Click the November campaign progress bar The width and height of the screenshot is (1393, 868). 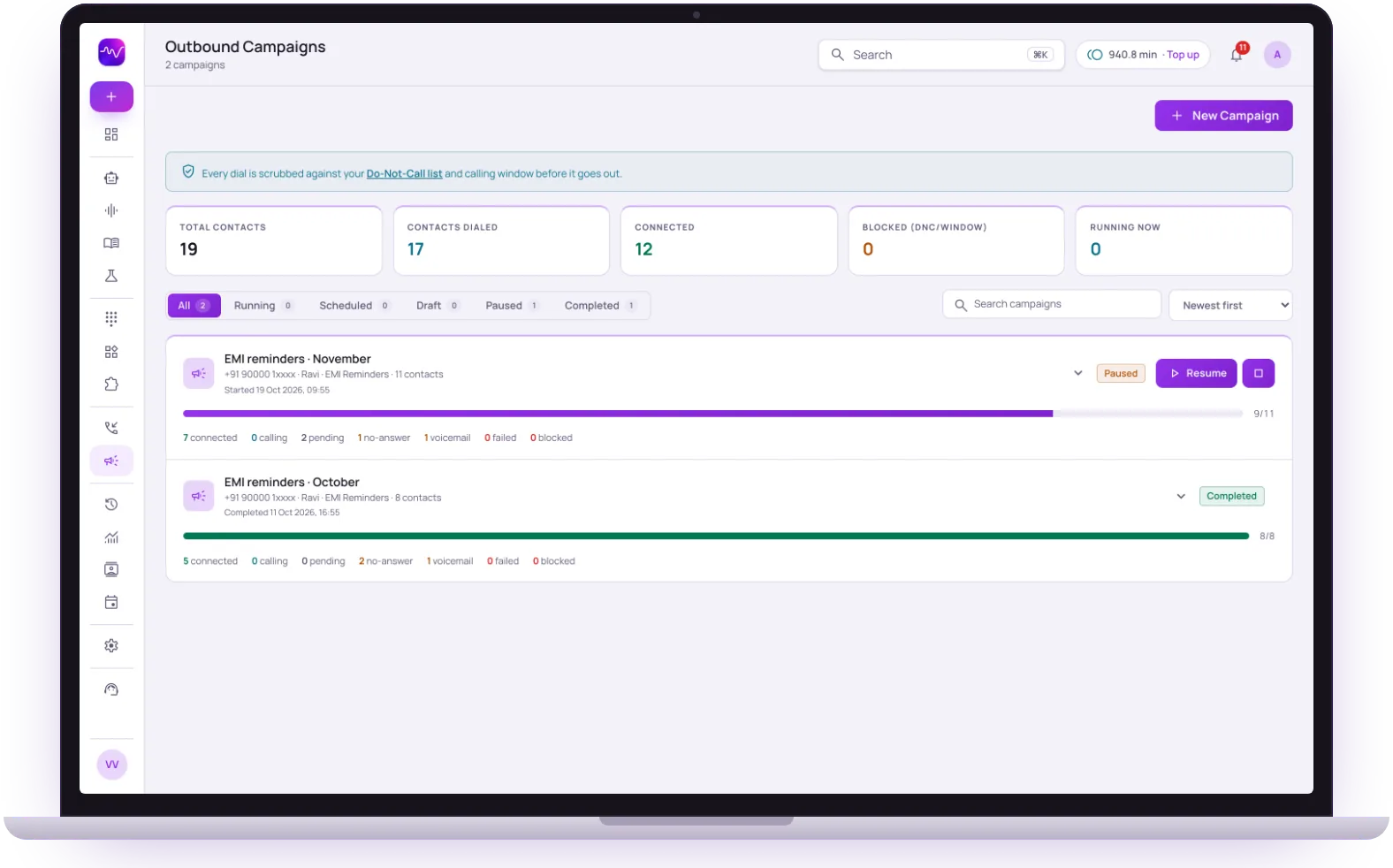click(x=712, y=414)
